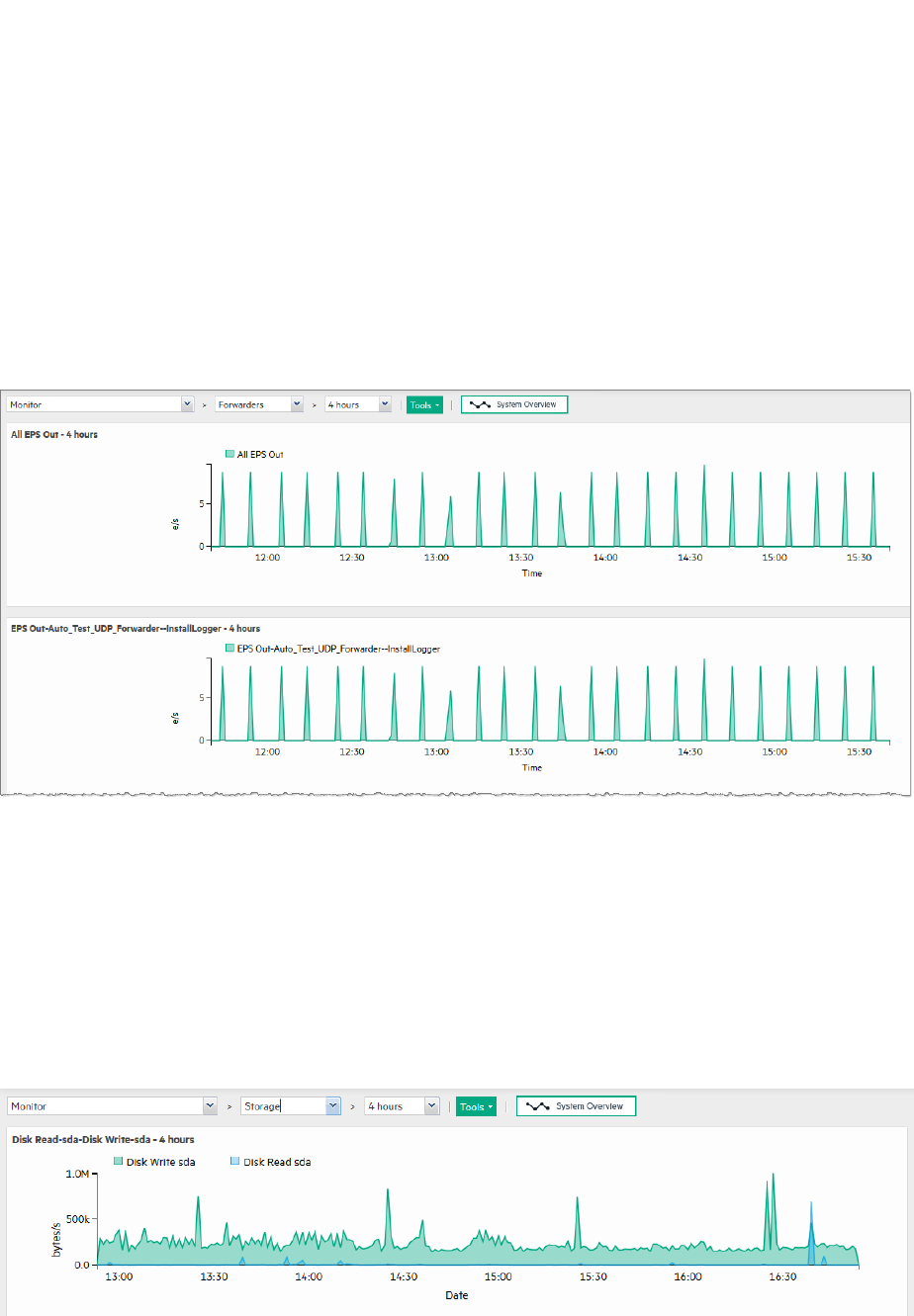Click System Overview button in Storage panel
Image resolution: width=914 pixels, height=1316 pixels.
pos(577,1106)
